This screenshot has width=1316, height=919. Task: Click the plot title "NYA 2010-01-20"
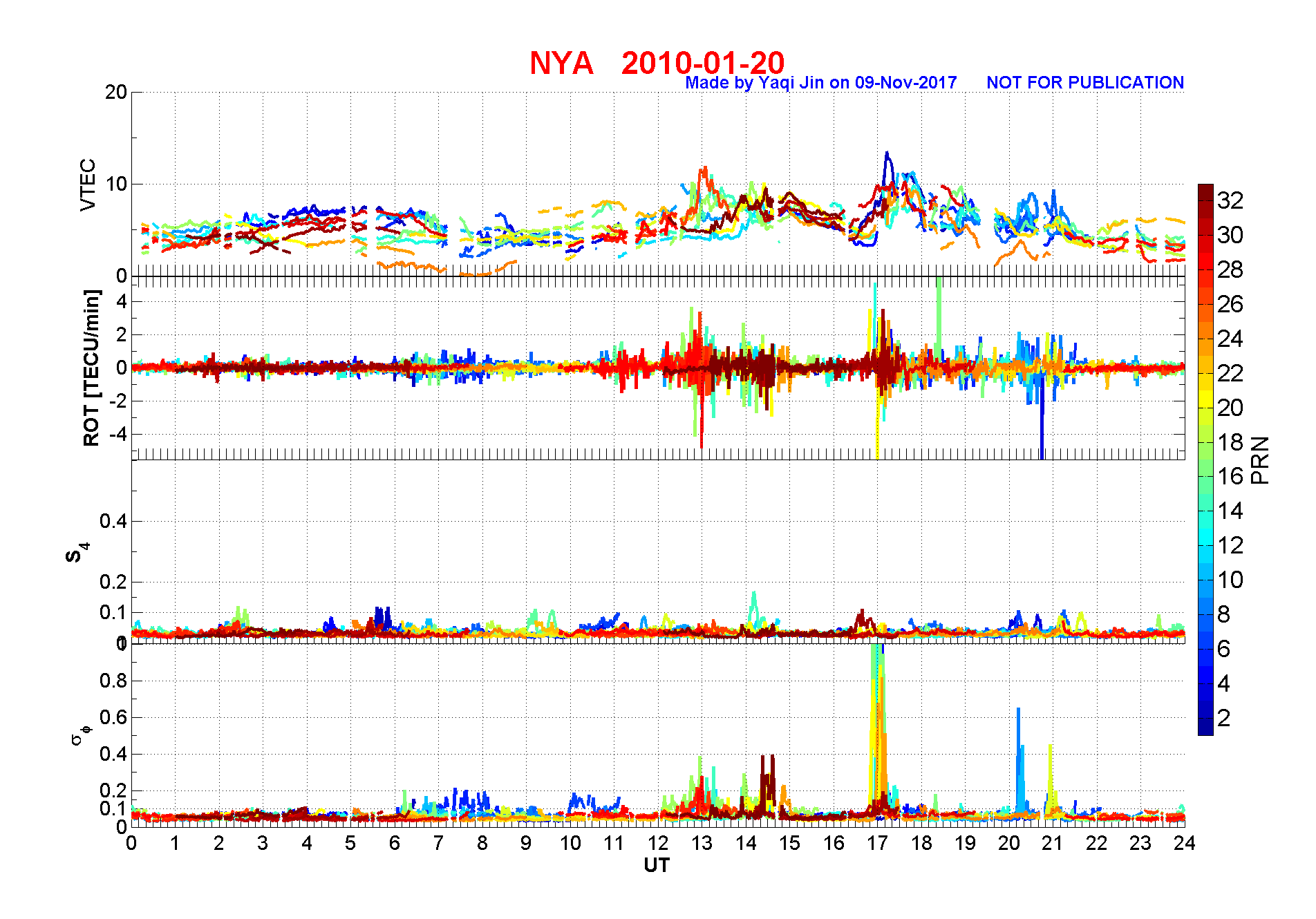point(657,63)
